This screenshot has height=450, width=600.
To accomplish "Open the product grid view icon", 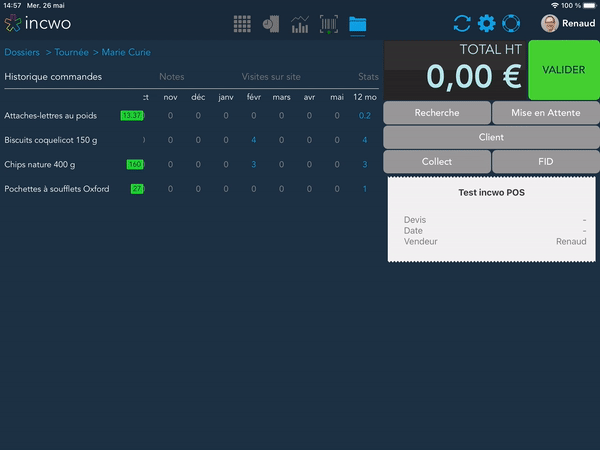I will (242, 24).
